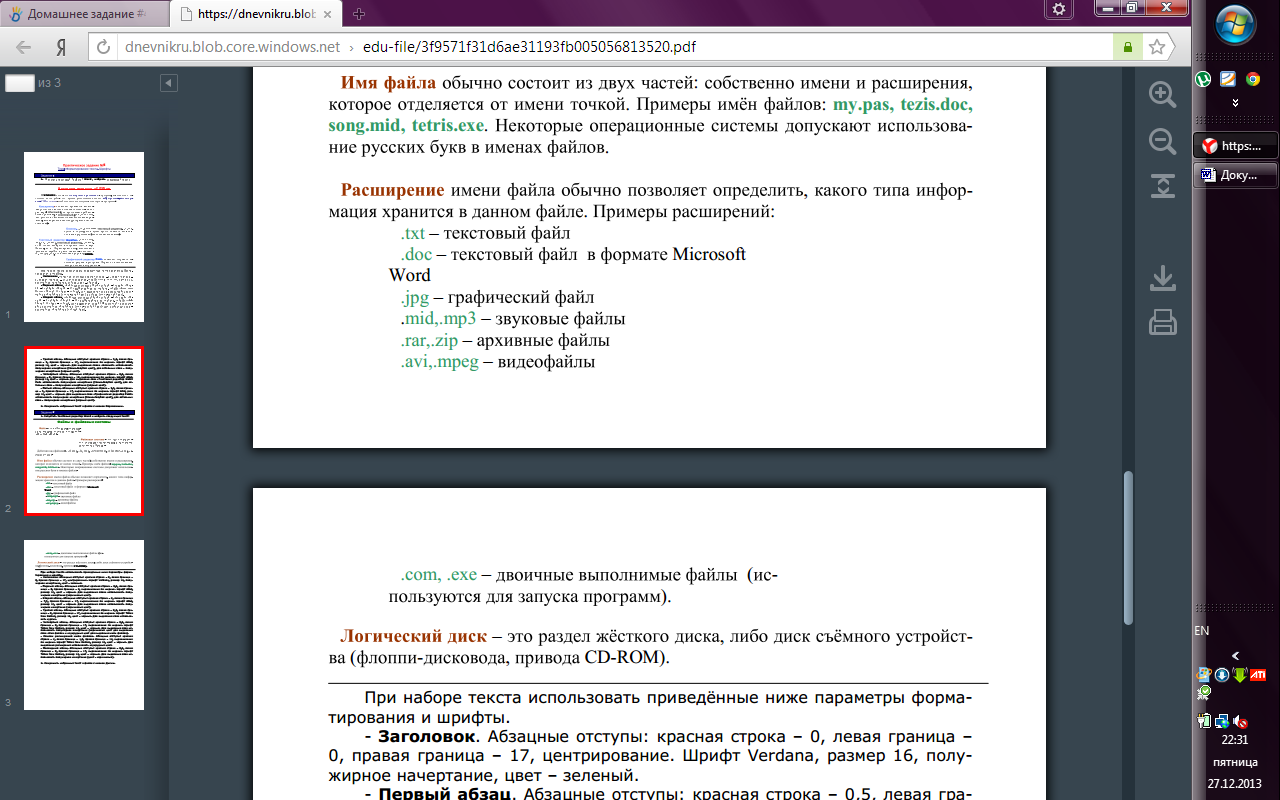
Task: Click the .rar,.zip extension text
Action: click(429, 341)
